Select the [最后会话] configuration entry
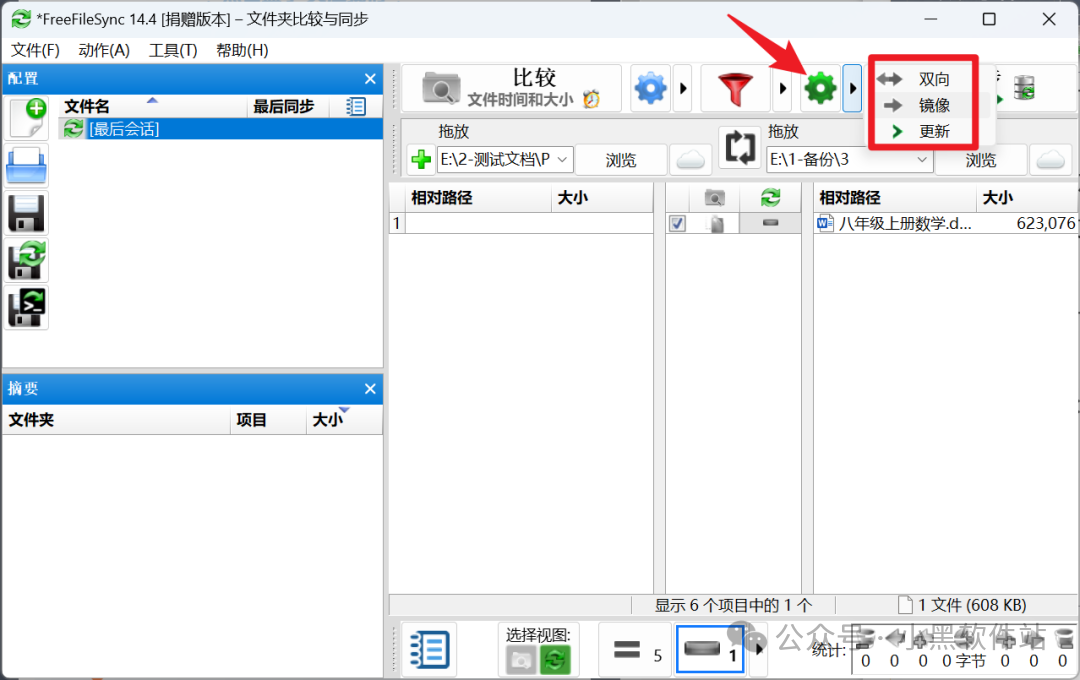The width and height of the screenshot is (1080, 680). pyautogui.click(x=220, y=129)
